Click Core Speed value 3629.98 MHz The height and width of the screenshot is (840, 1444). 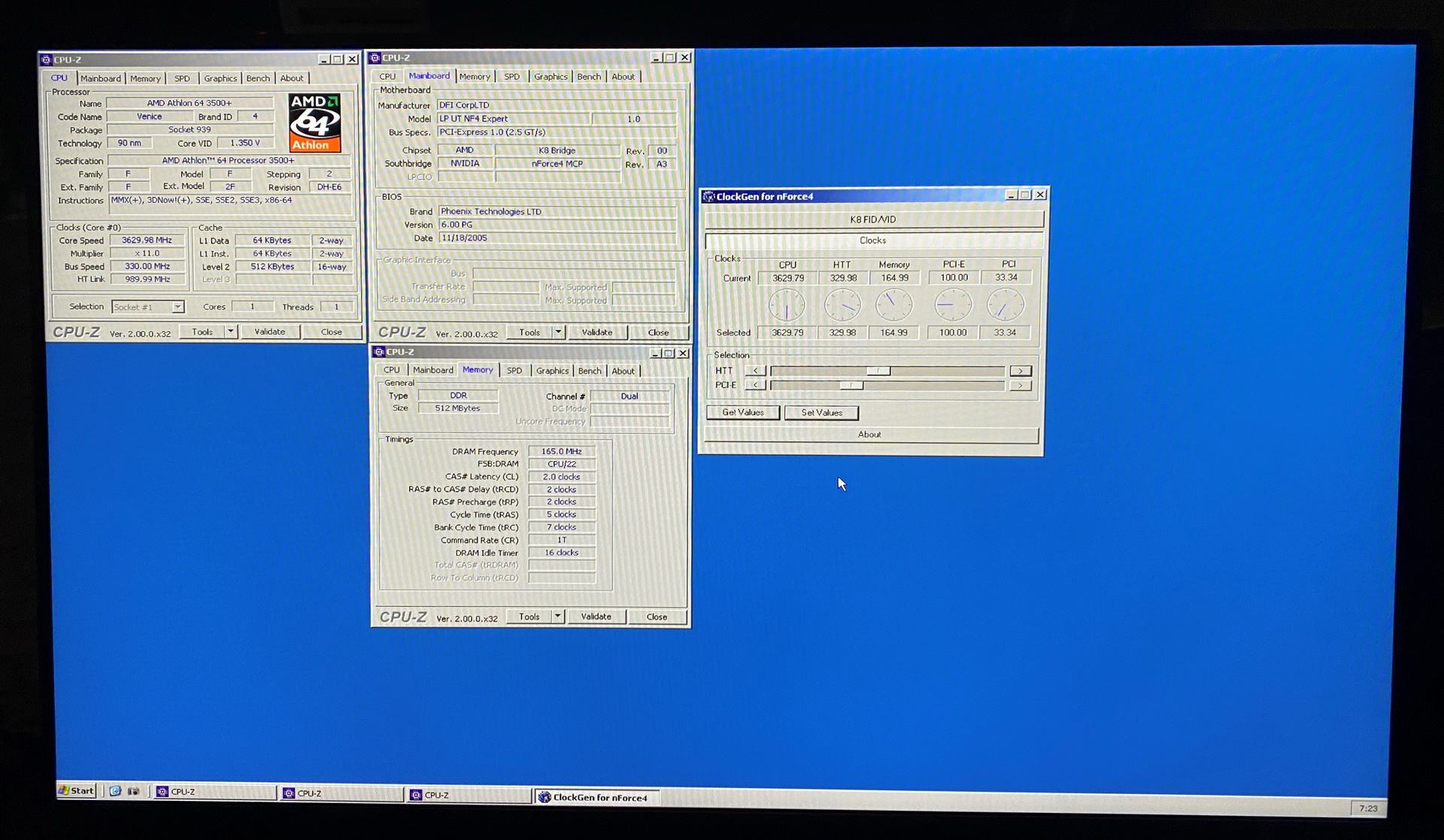[x=147, y=241]
